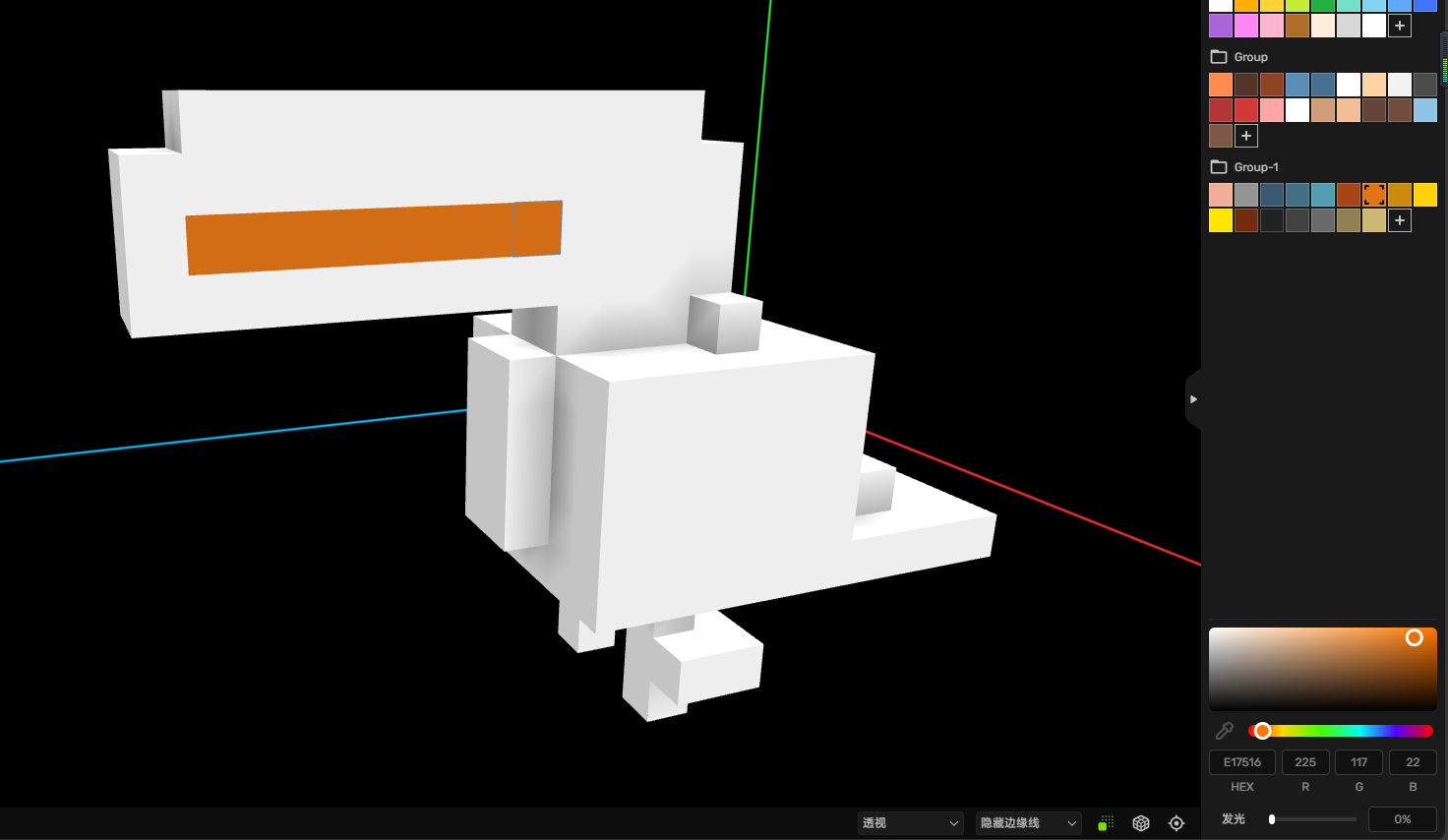Click the Group folder icon
This screenshot has height=840, width=1448.
click(1219, 57)
